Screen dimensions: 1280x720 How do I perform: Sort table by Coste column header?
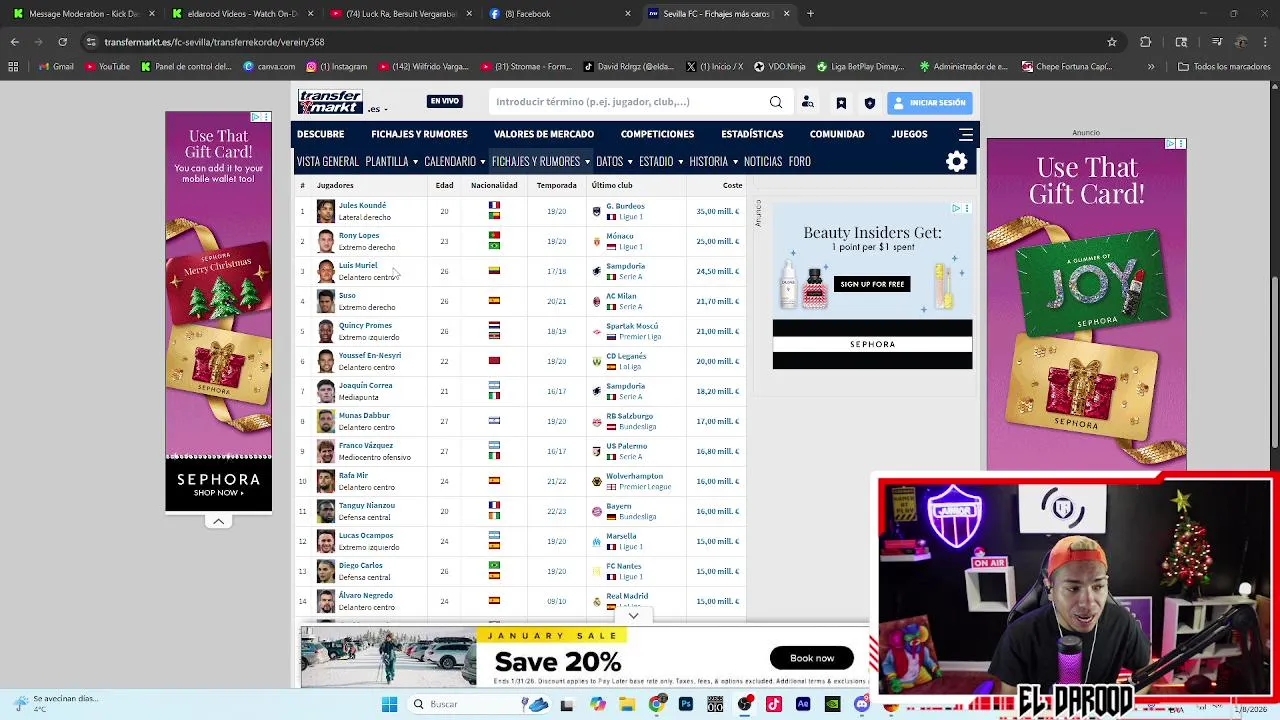733,185
